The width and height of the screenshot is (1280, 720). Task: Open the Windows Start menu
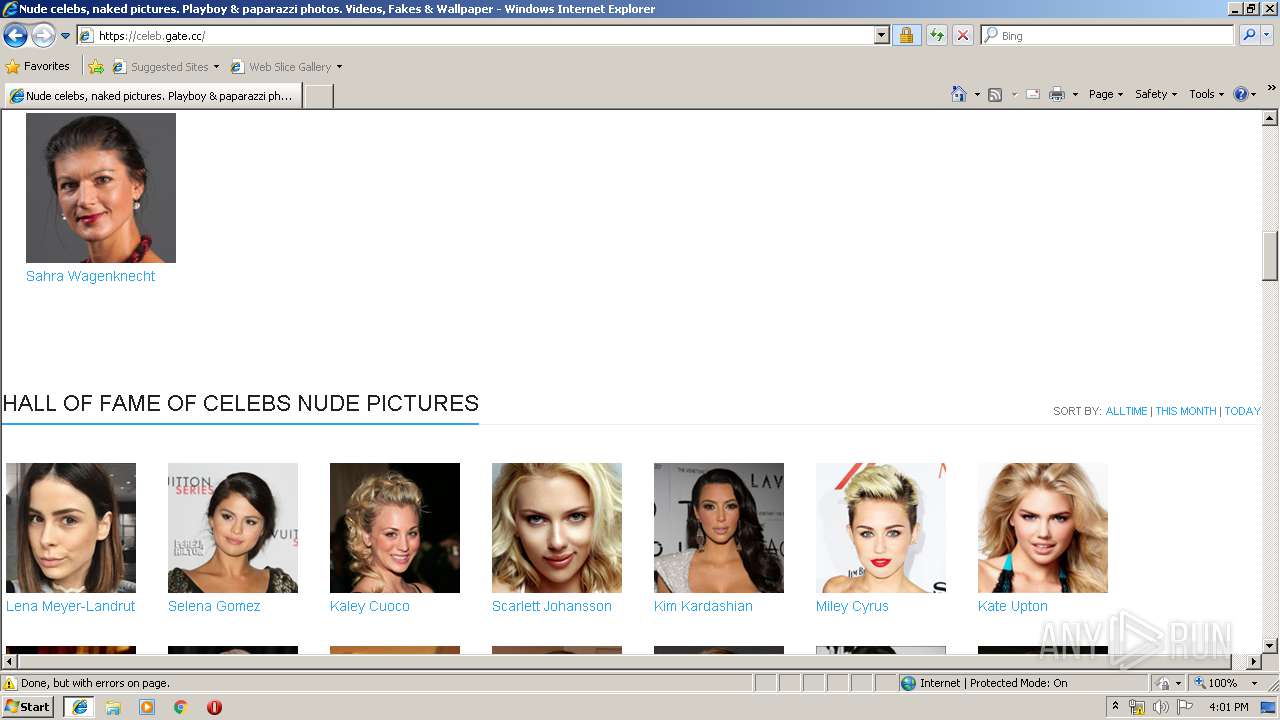click(28, 707)
